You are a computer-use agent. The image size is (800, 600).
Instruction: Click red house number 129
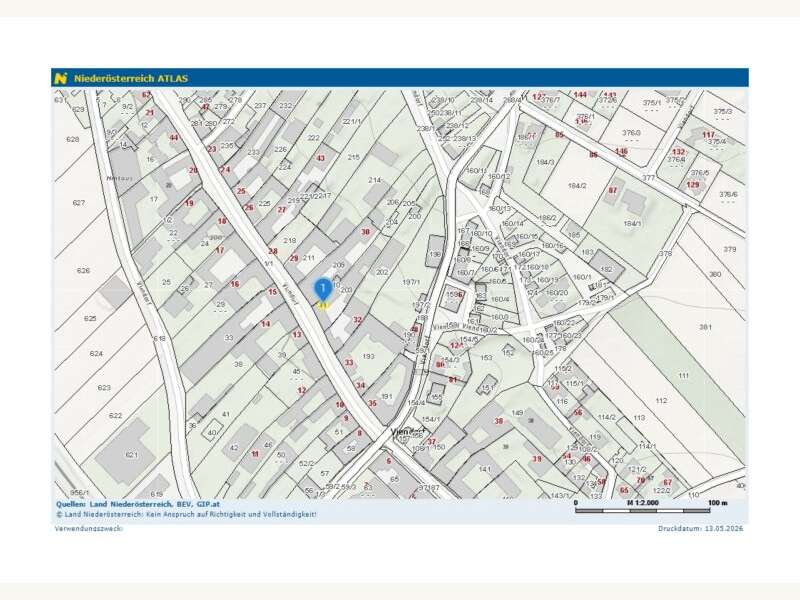[693, 184]
